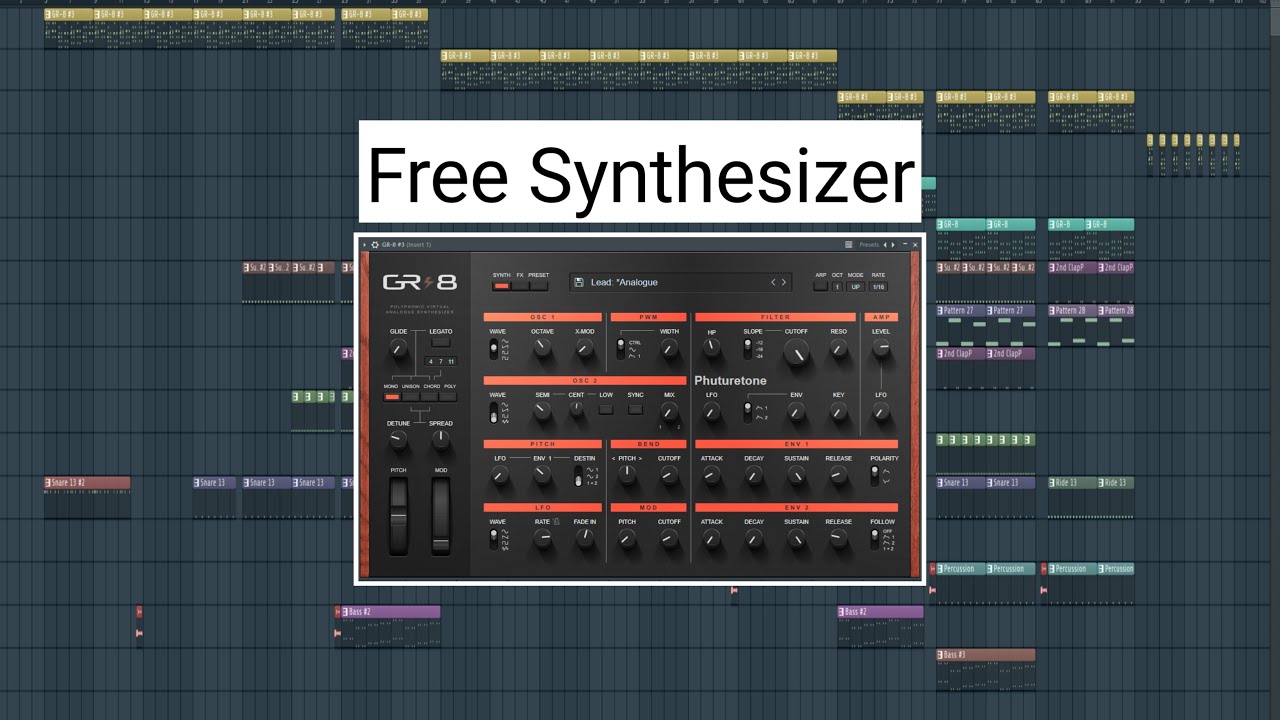Select POLY voice mode

click(x=448, y=397)
